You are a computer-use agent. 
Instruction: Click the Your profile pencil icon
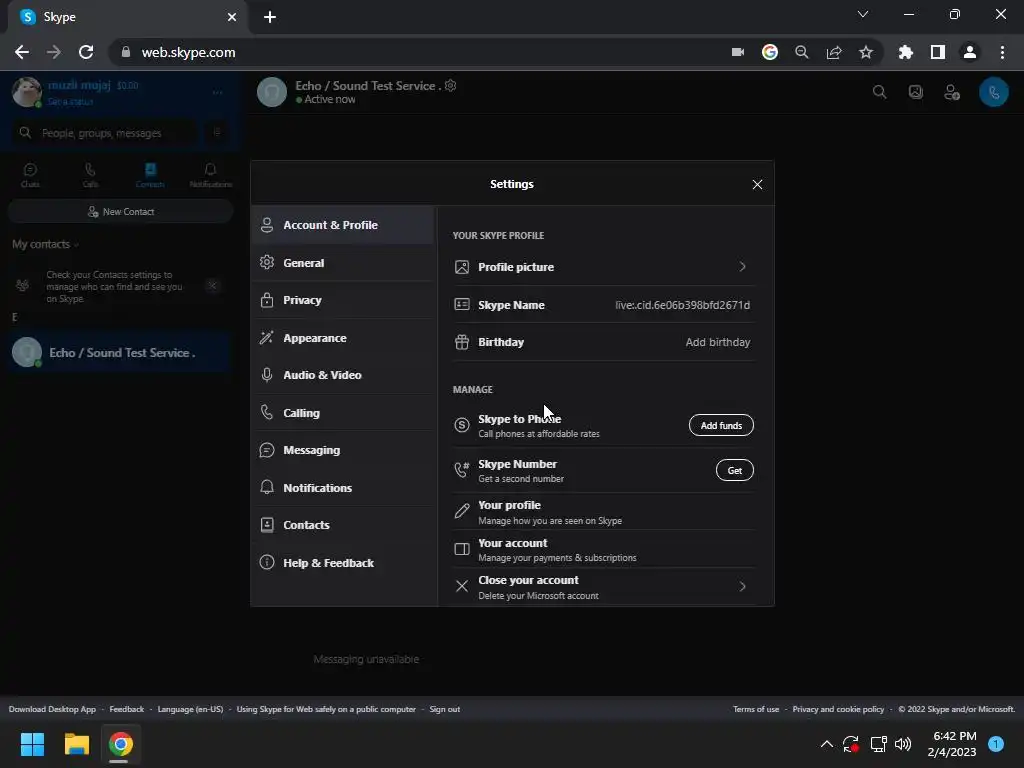coord(462,511)
